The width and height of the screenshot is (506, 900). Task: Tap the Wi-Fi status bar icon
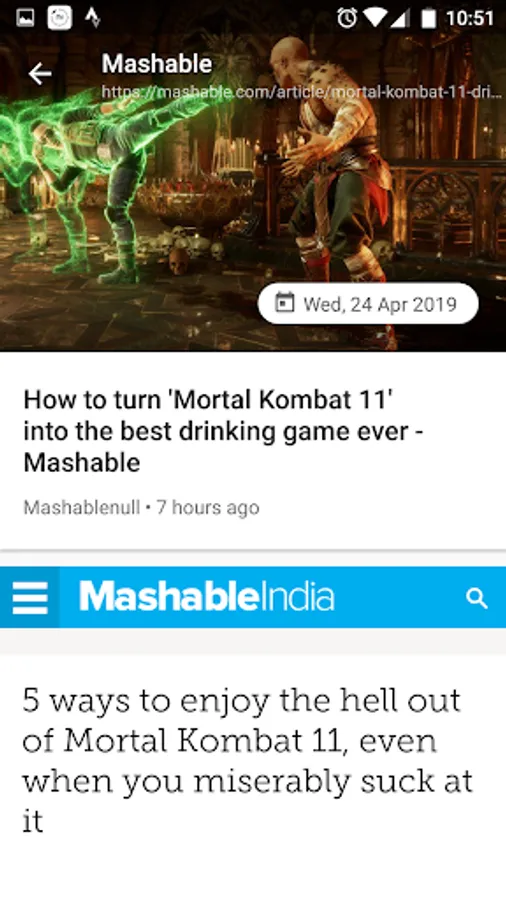pyautogui.click(x=374, y=18)
